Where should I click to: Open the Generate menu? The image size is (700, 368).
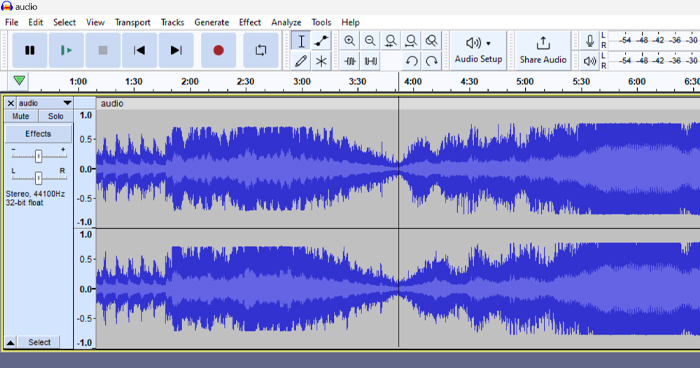[212, 22]
